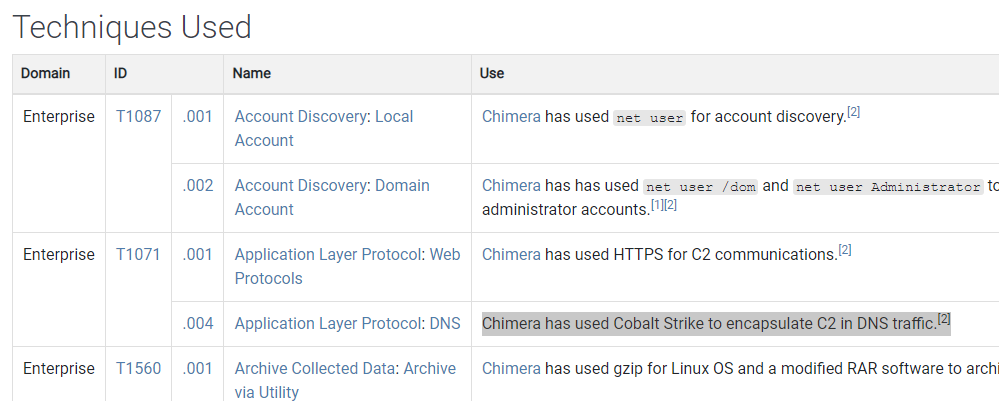999x401 pixels.
Task: Open citation [1] after administrator accounts
Action: click(656, 205)
